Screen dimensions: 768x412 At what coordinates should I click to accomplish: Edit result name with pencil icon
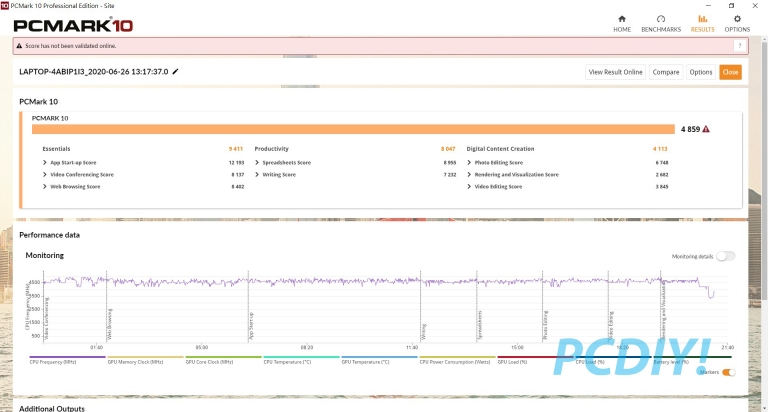(175, 72)
